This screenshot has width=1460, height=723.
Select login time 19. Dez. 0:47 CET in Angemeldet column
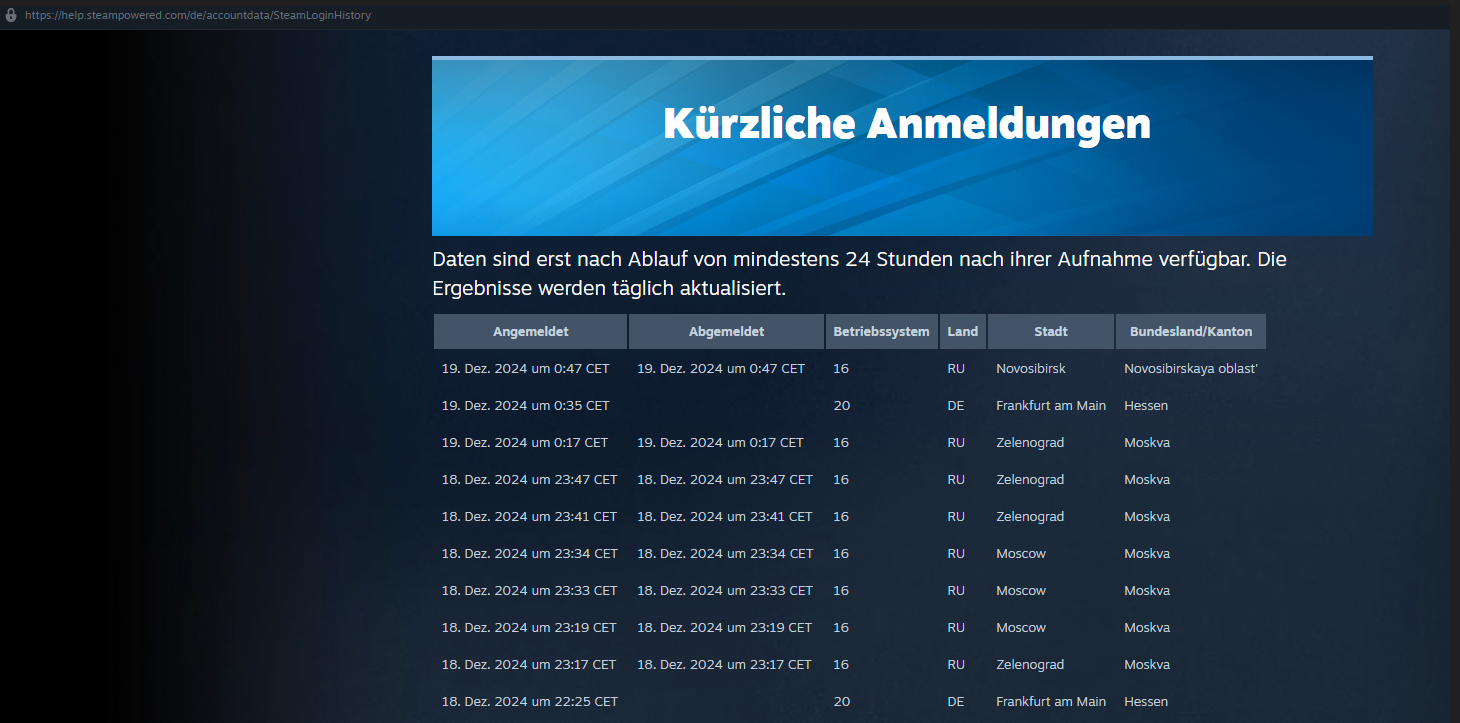[x=526, y=369]
